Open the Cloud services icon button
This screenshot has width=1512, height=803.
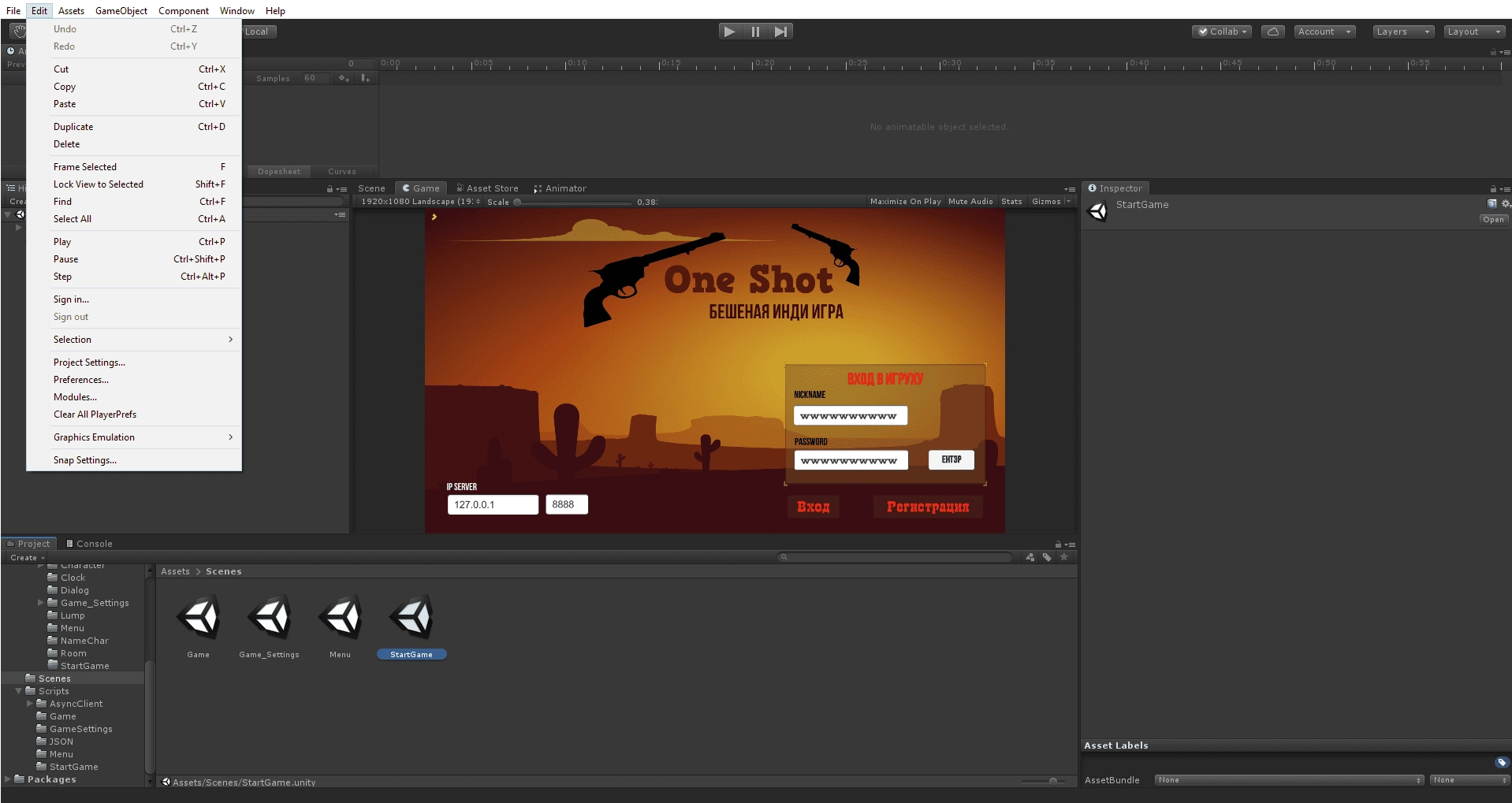point(1272,32)
